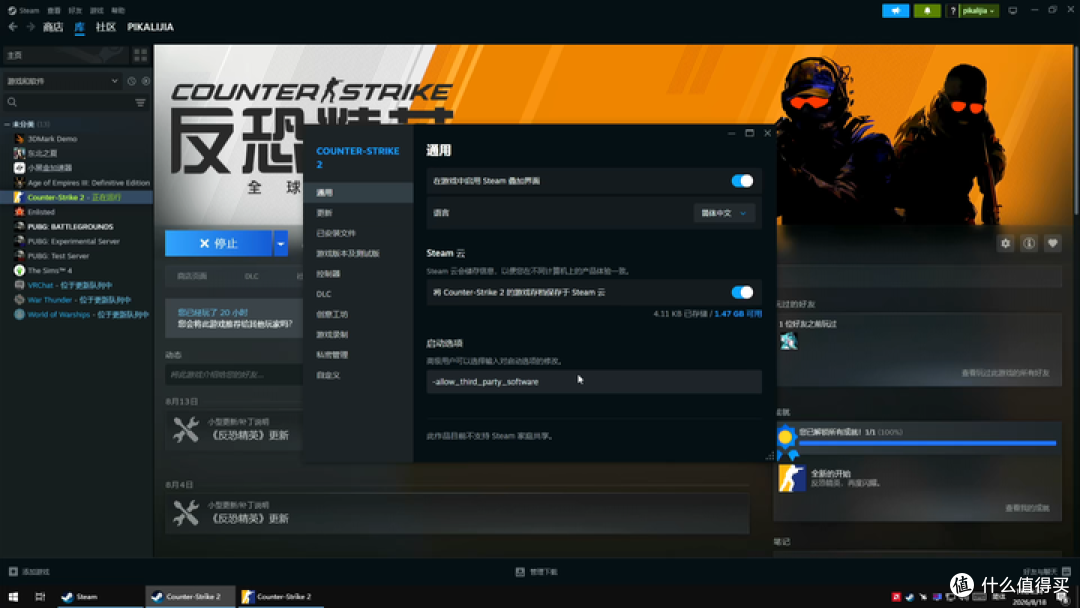Click the activity post input box
The image size is (1080, 608).
click(x=233, y=375)
